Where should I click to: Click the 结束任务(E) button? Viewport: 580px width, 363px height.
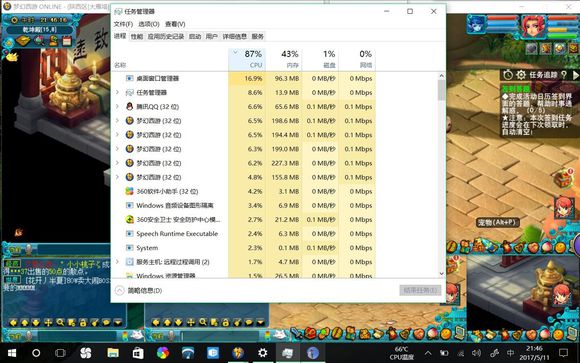[421, 290]
